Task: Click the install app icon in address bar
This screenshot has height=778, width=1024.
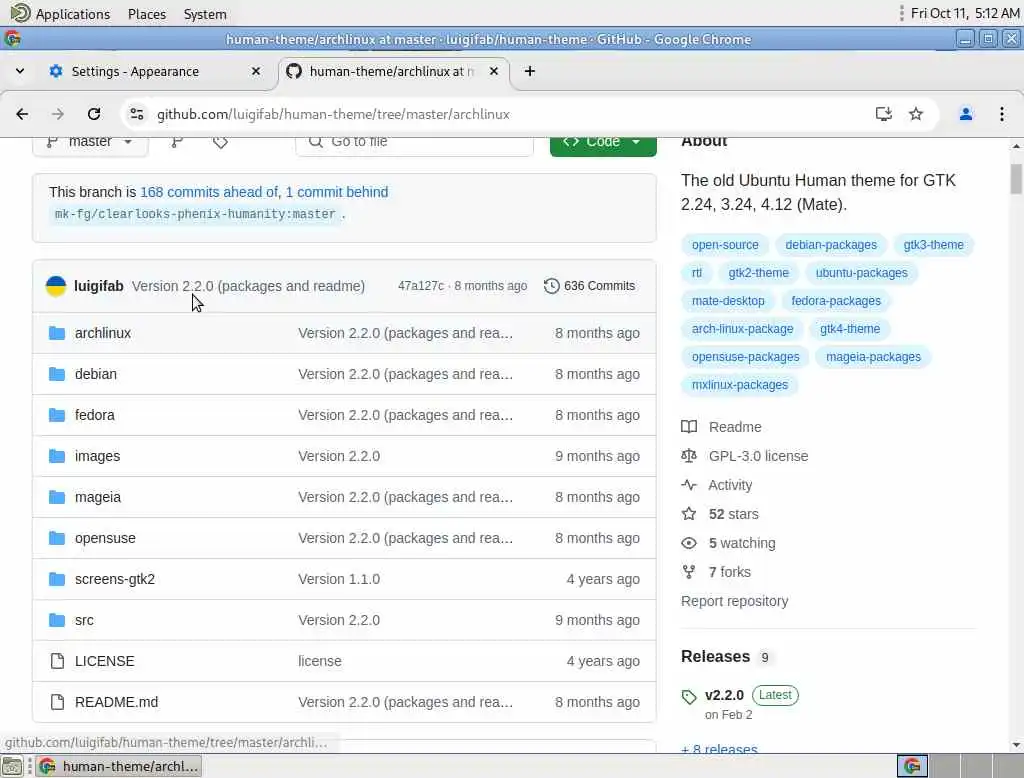Action: [883, 114]
